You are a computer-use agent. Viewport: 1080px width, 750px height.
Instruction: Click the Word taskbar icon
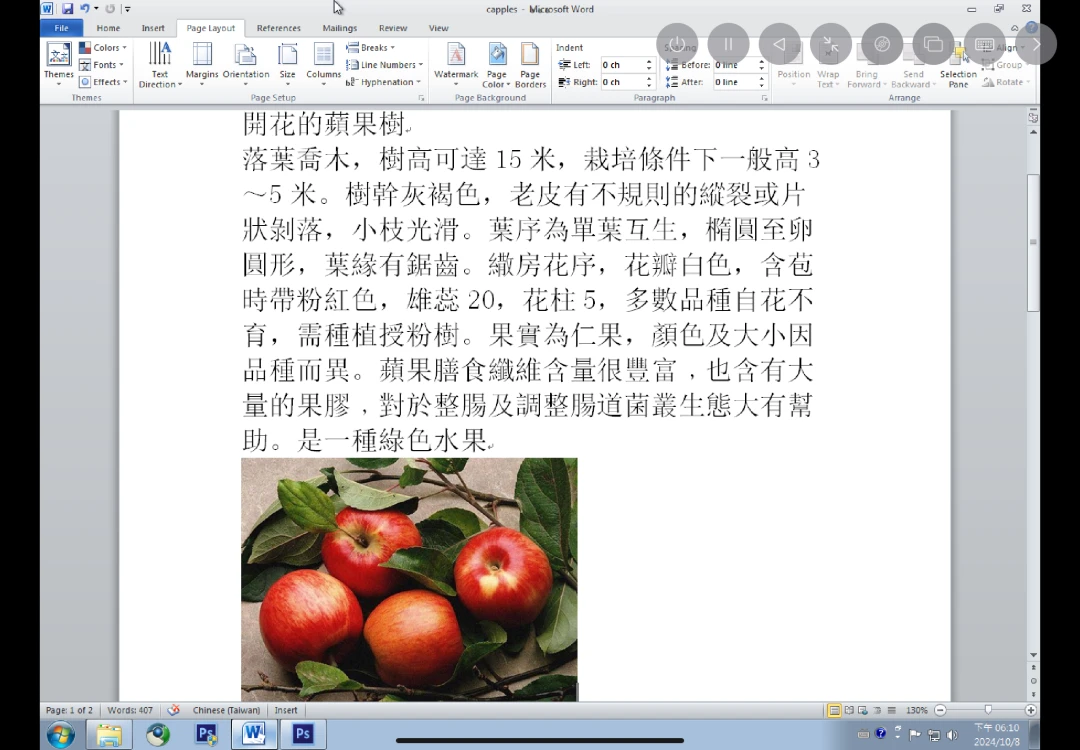click(x=253, y=734)
